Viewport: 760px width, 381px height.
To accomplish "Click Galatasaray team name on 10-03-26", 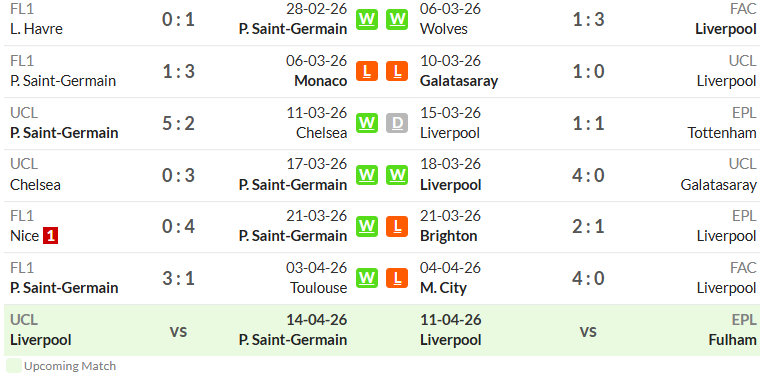I will (459, 81).
